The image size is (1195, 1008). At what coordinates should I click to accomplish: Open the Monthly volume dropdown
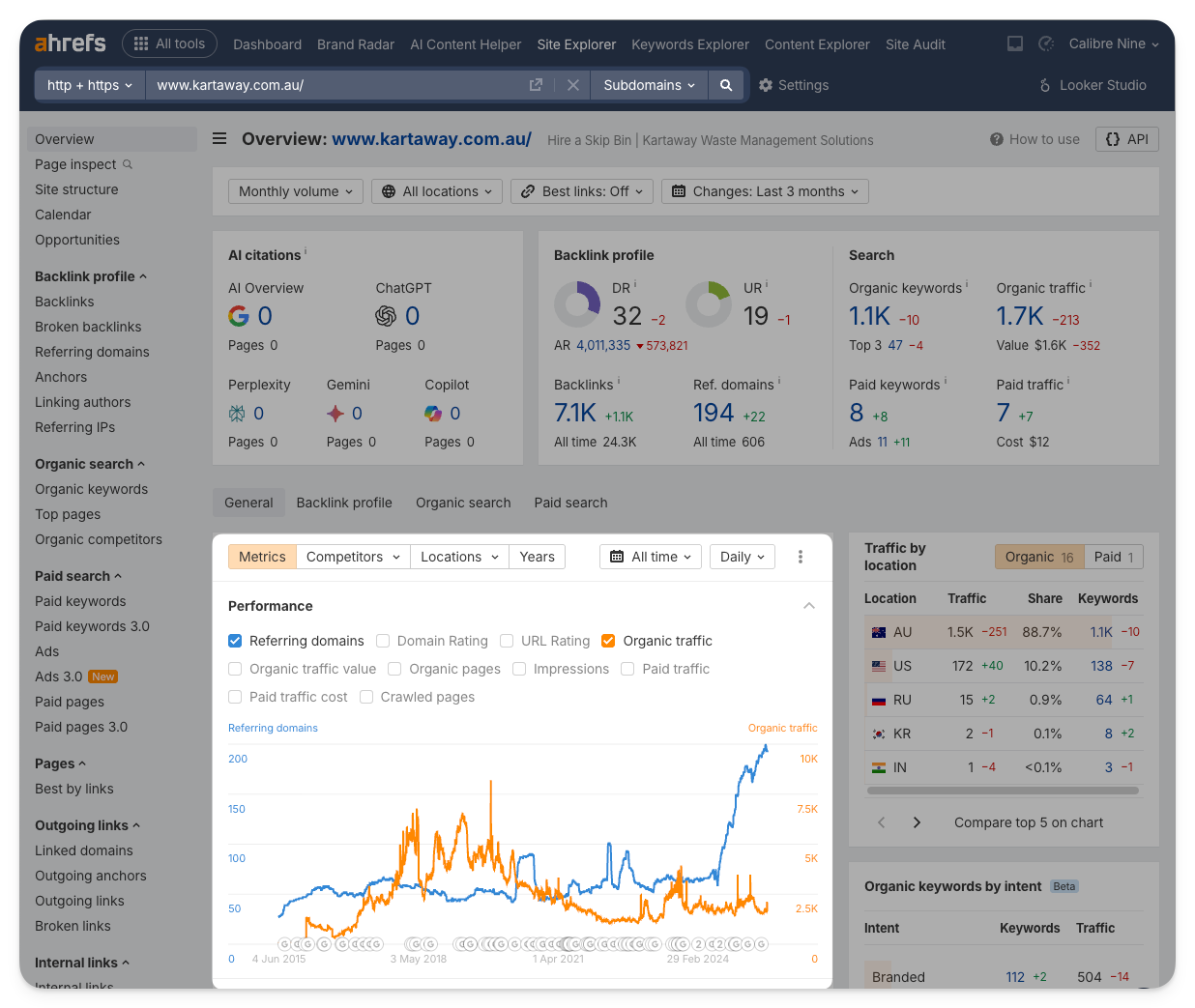click(296, 191)
